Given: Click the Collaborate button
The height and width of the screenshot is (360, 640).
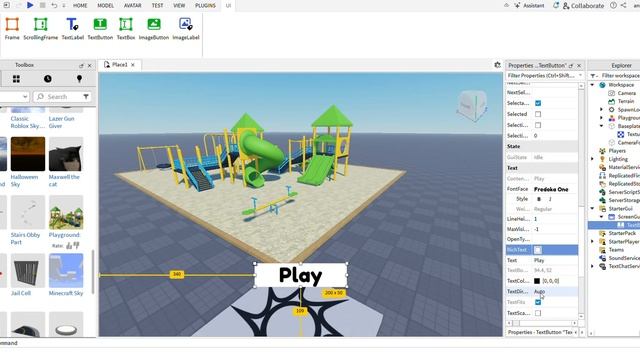Looking at the screenshot, I should 583,6.
